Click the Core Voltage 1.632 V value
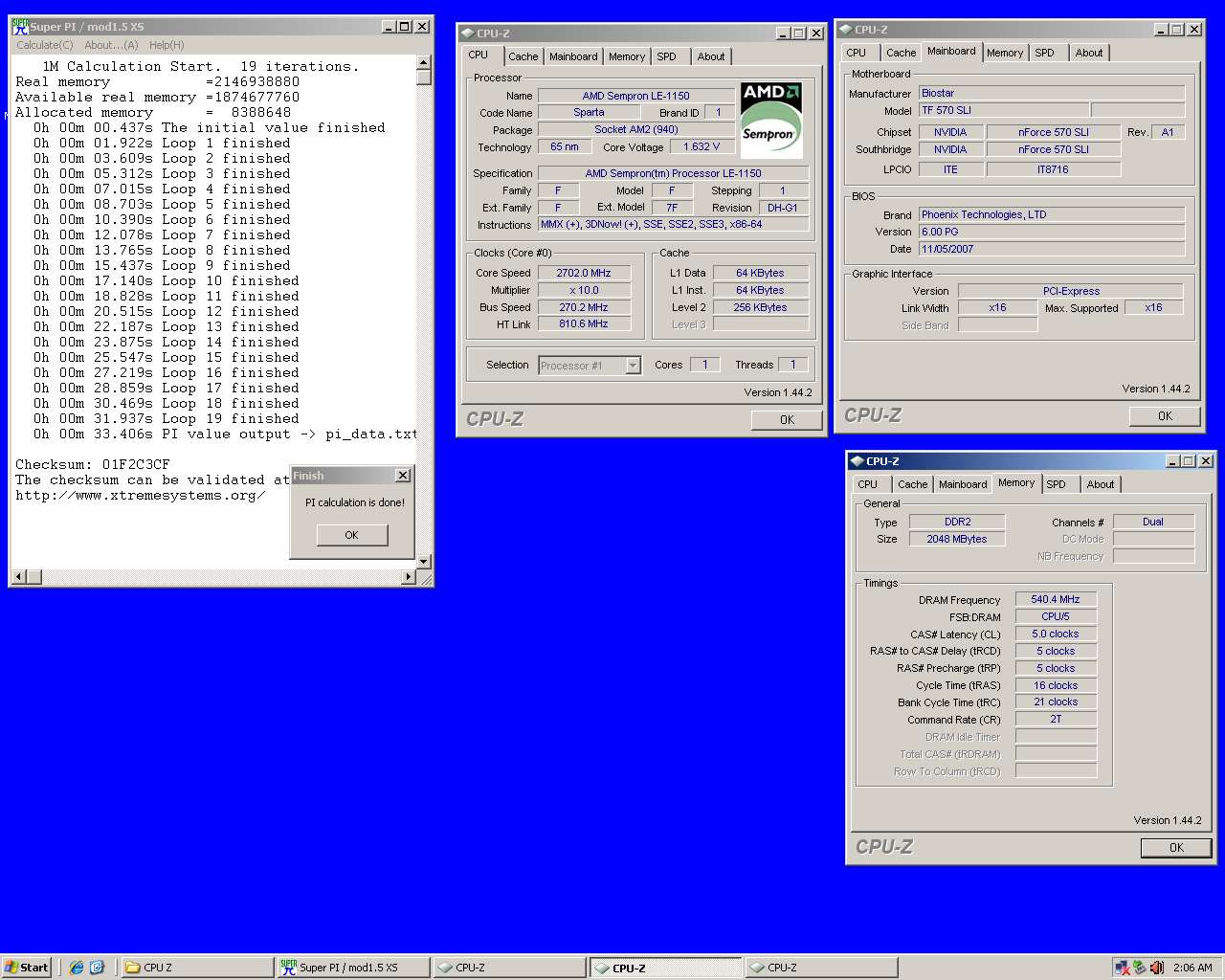The height and width of the screenshot is (980, 1225). point(702,146)
